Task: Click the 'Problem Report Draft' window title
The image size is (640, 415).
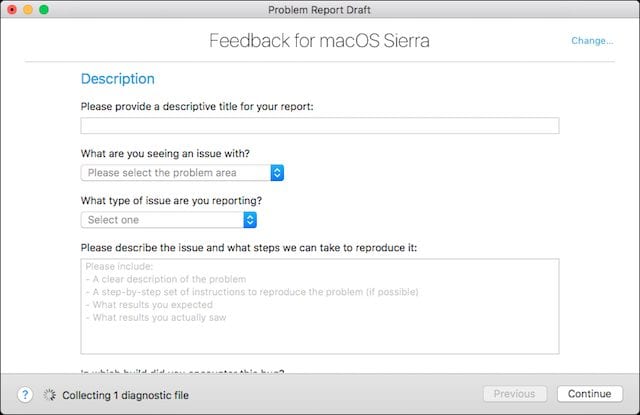Action: [x=319, y=10]
